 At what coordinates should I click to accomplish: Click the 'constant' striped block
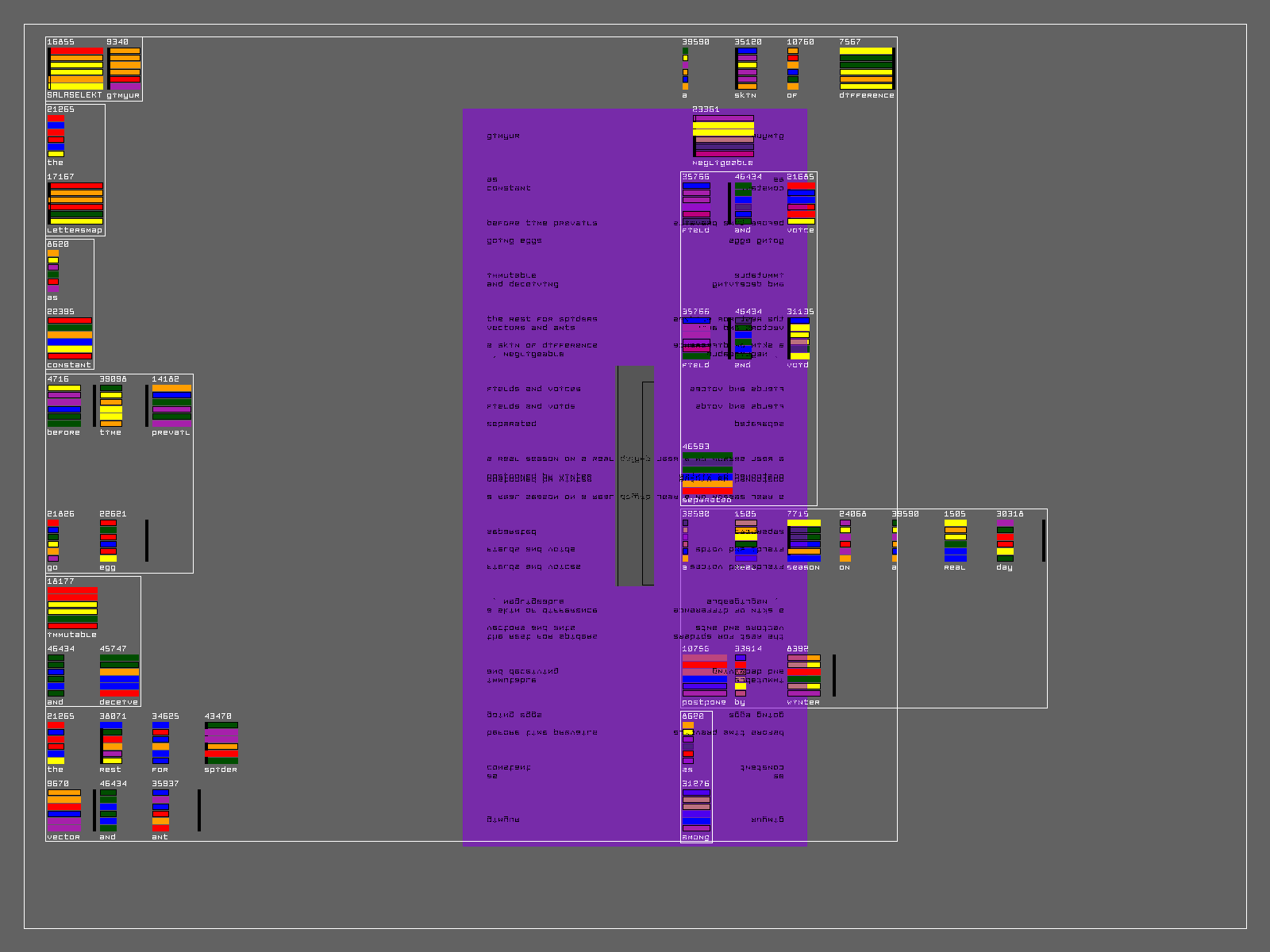70,338
